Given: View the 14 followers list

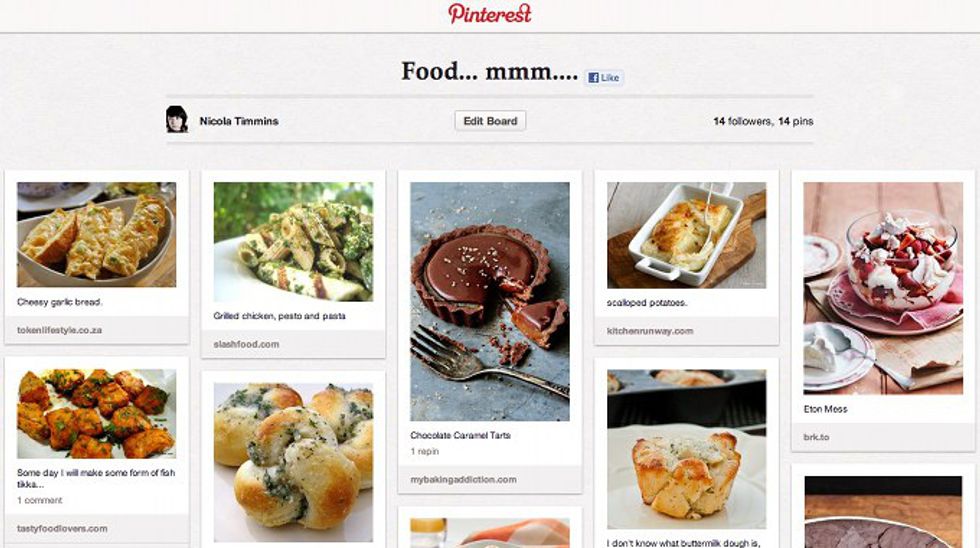Looking at the screenshot, I should pyautogui.click(x=742, y=121).
